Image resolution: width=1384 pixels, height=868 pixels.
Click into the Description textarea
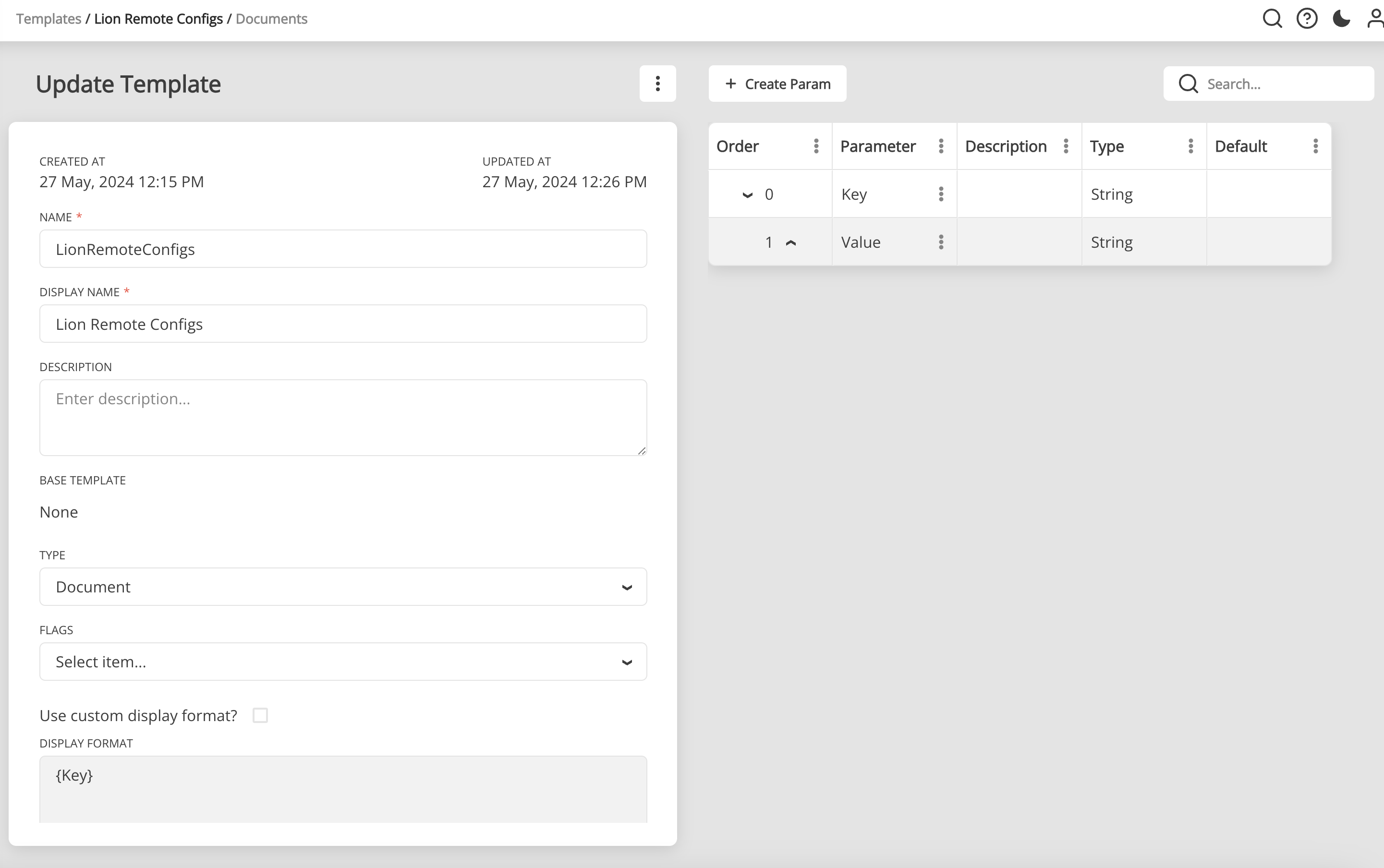(343, 417)
